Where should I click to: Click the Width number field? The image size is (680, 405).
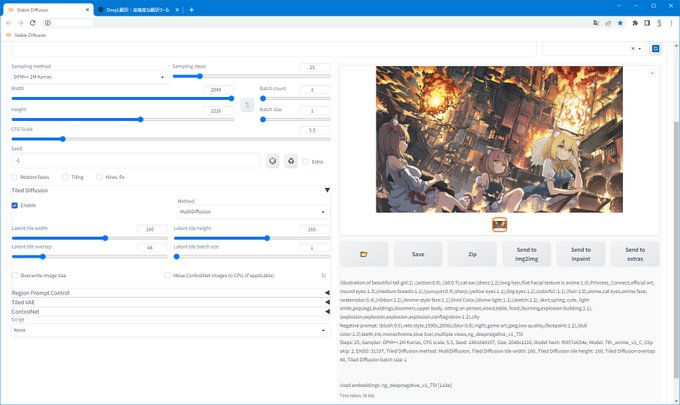(218, 89)
